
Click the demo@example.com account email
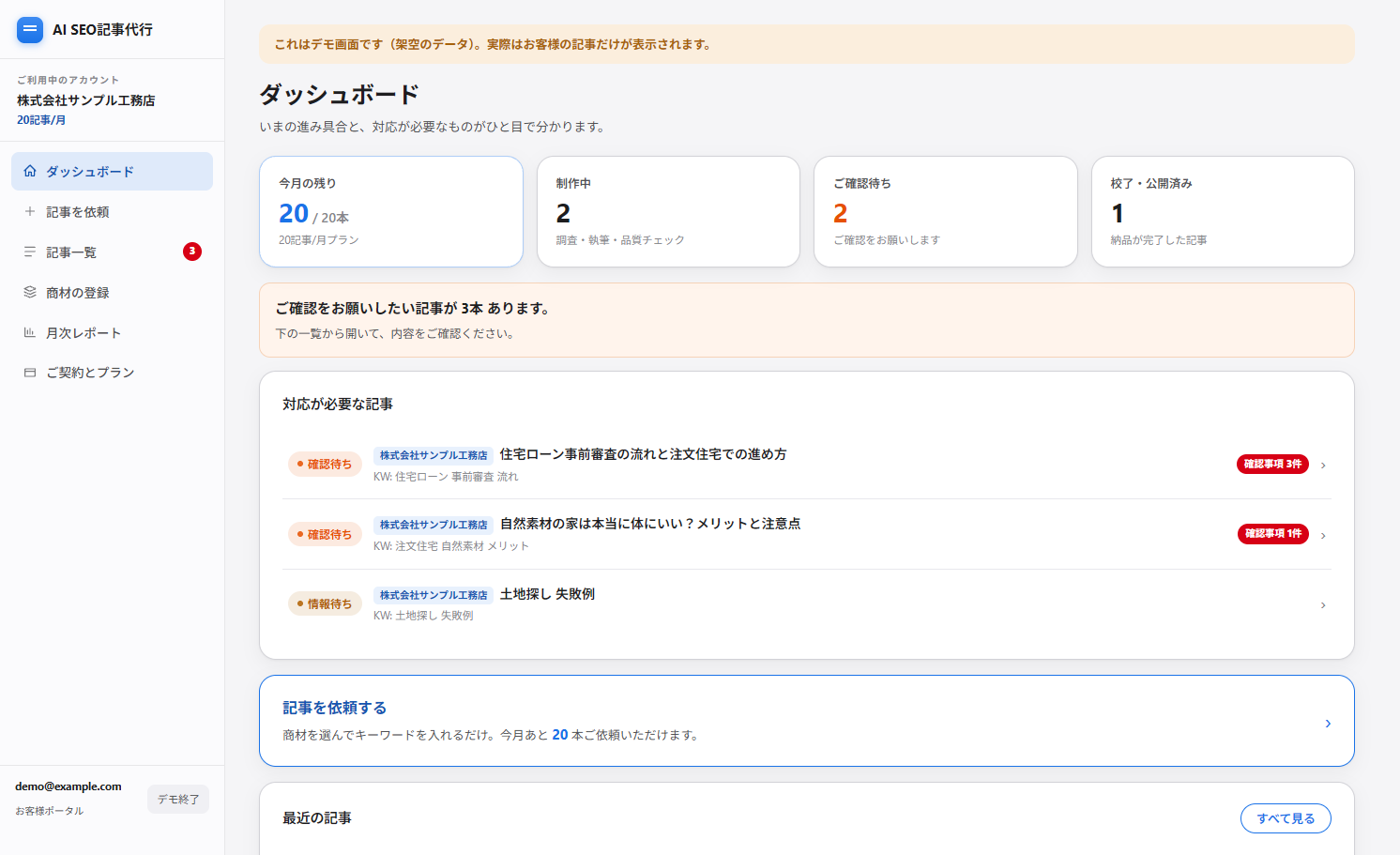[x=68, y=786]
